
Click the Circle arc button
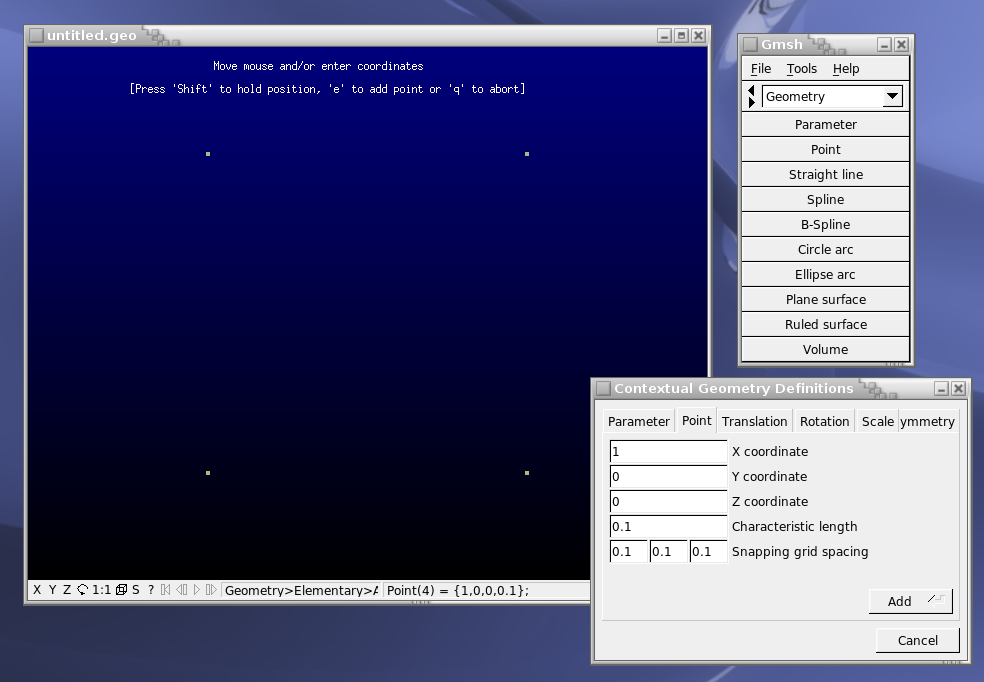click(825, 250)
